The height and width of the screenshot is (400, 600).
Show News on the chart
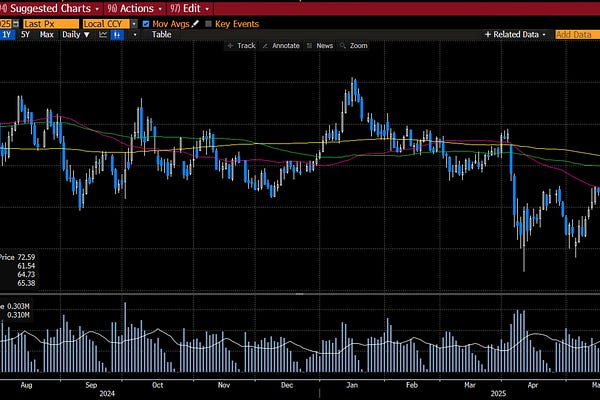click(320, 46)
